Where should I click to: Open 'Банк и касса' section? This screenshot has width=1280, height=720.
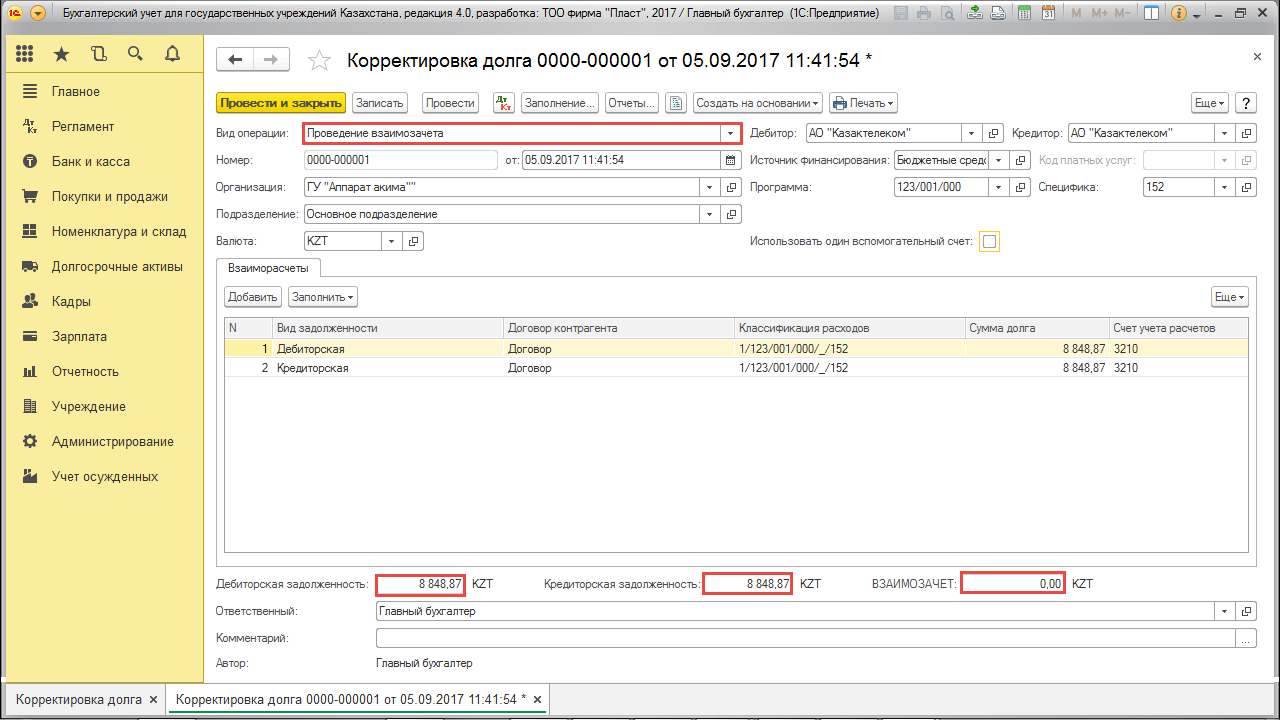[90, 162]
